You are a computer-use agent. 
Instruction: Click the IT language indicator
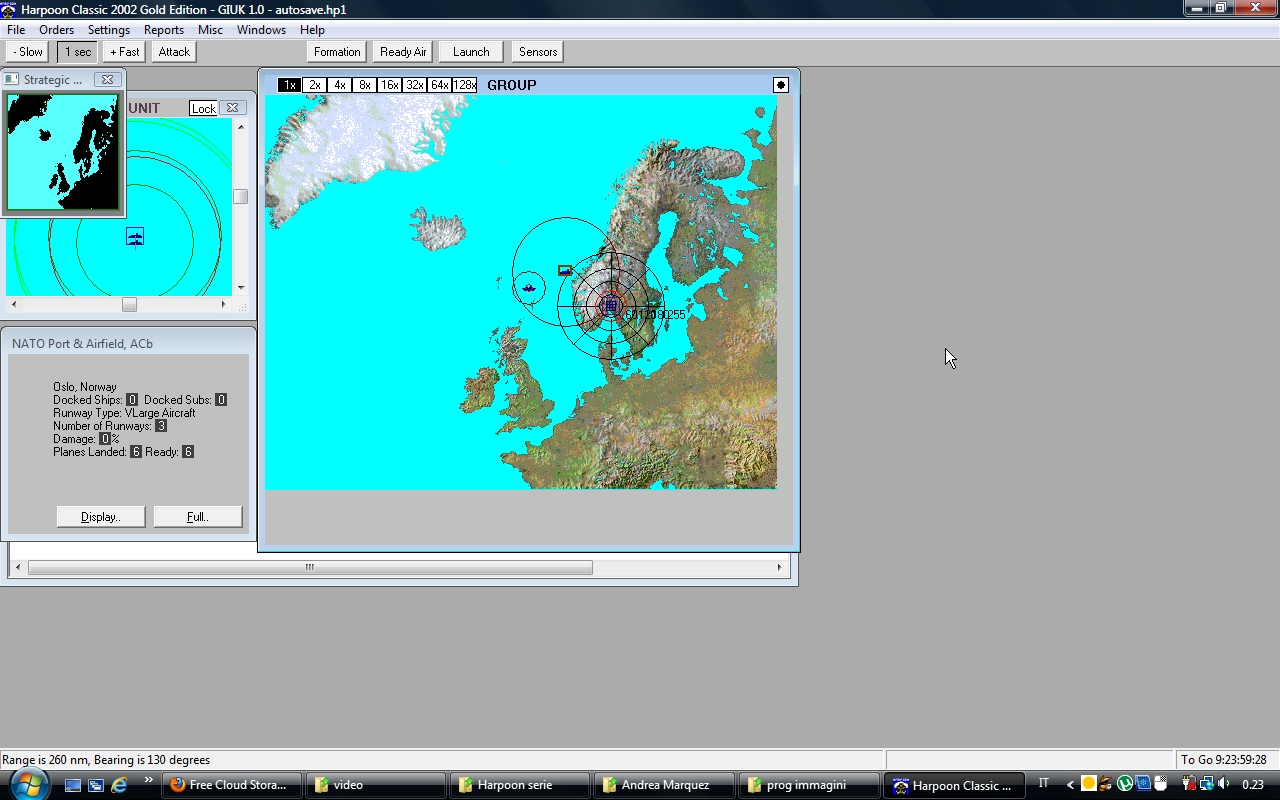pos(1043,783)
